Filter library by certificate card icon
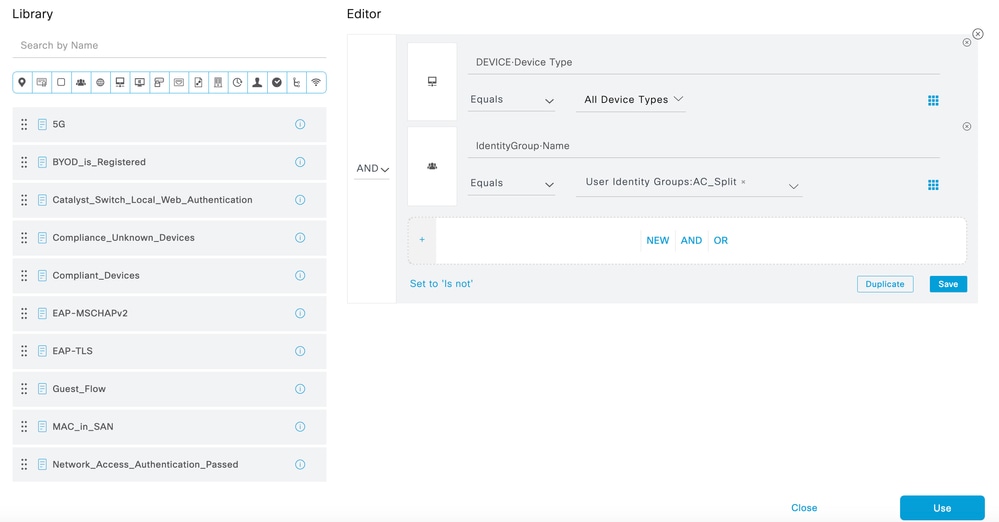The image size is (999, 522). pyautogui.click(x=41, y=82)
